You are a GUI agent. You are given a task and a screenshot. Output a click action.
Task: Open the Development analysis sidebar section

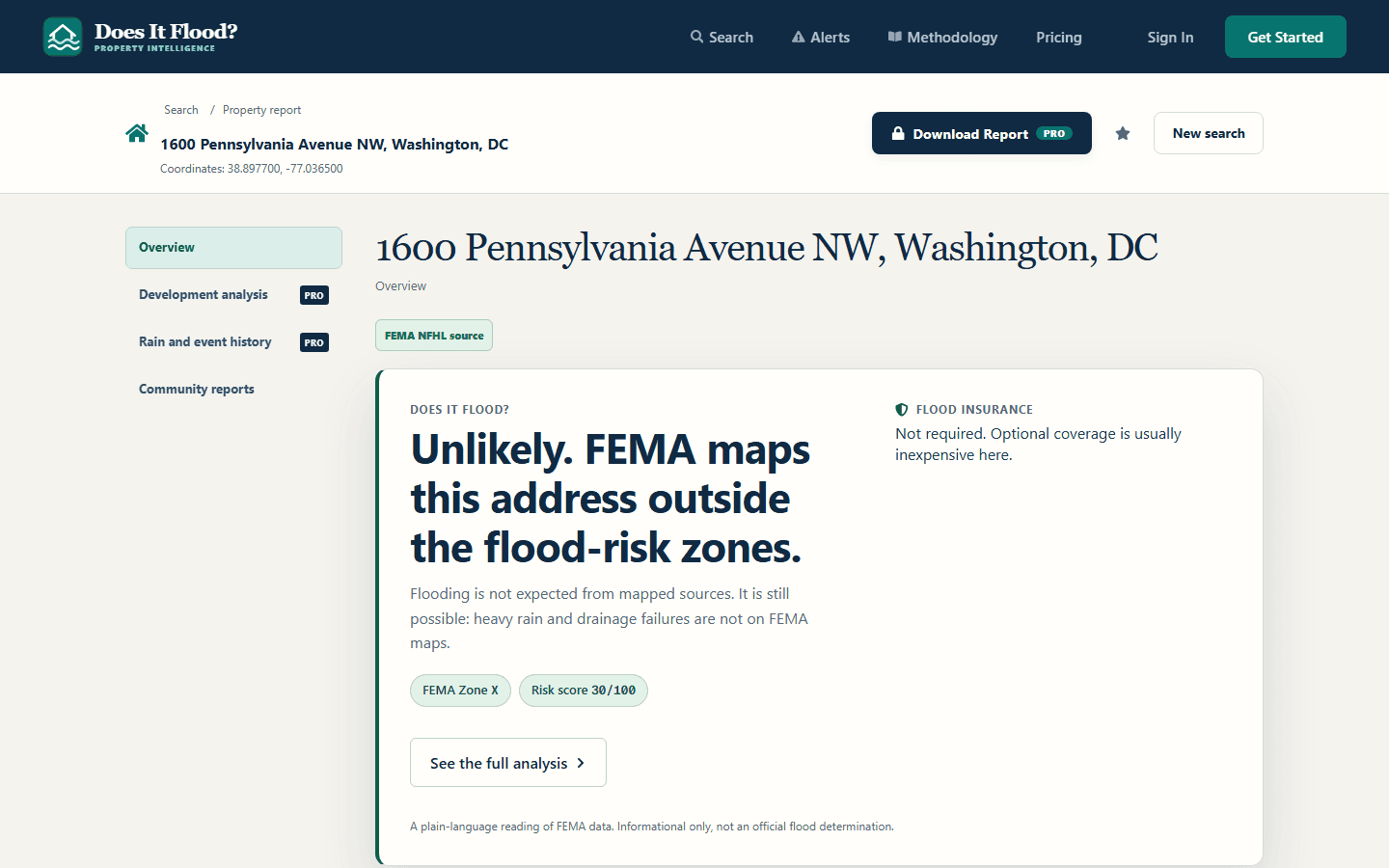[233, 295]
